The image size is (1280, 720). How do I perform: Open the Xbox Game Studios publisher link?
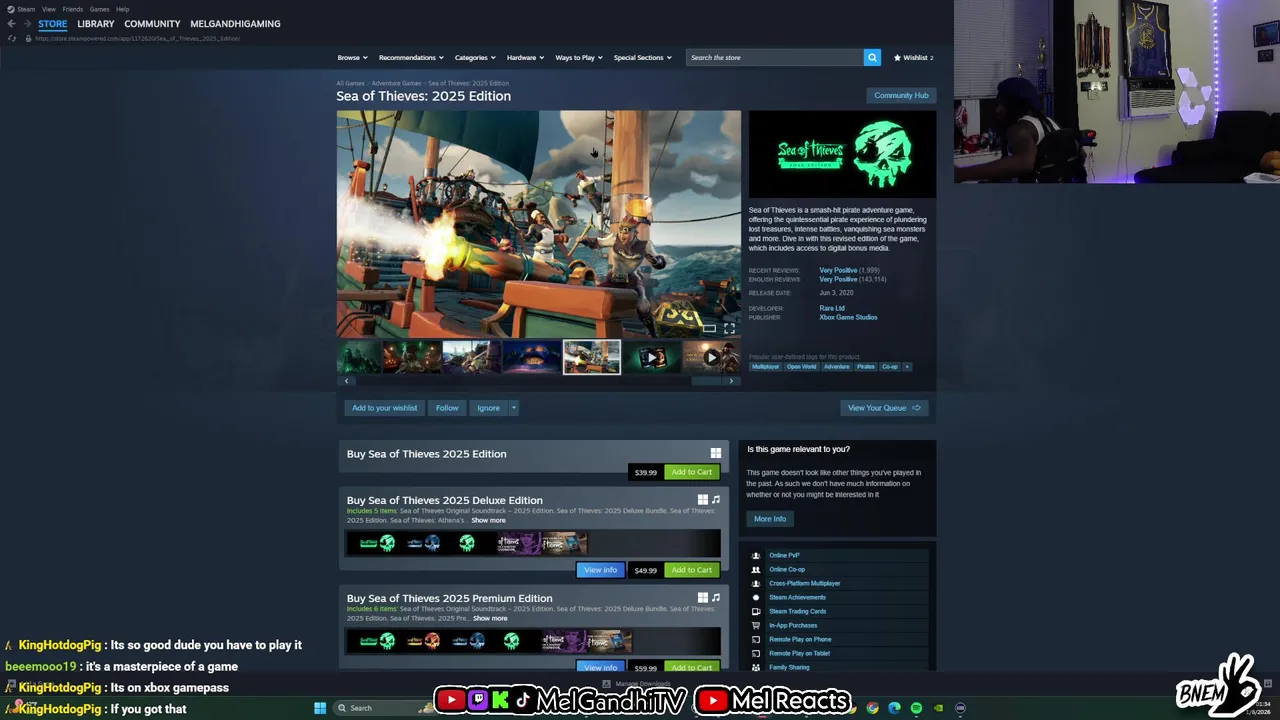[848, 317]
